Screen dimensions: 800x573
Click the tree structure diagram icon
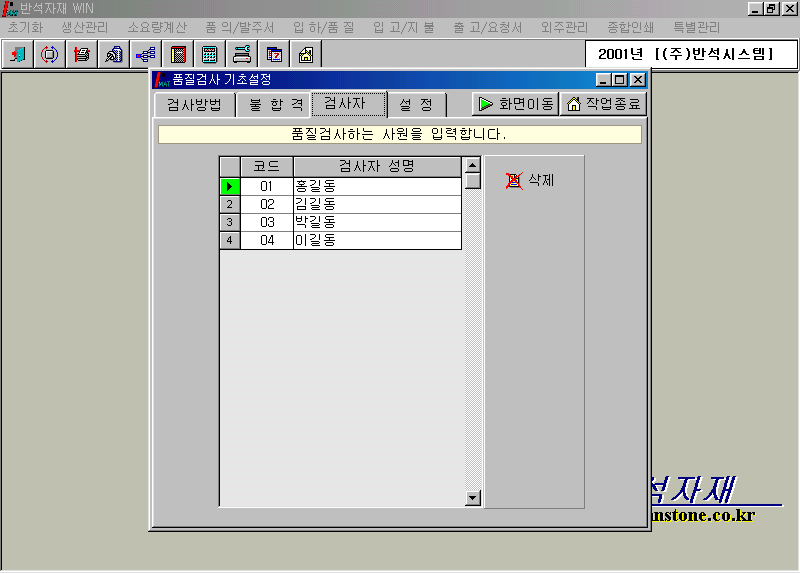(x=146, y=54)
